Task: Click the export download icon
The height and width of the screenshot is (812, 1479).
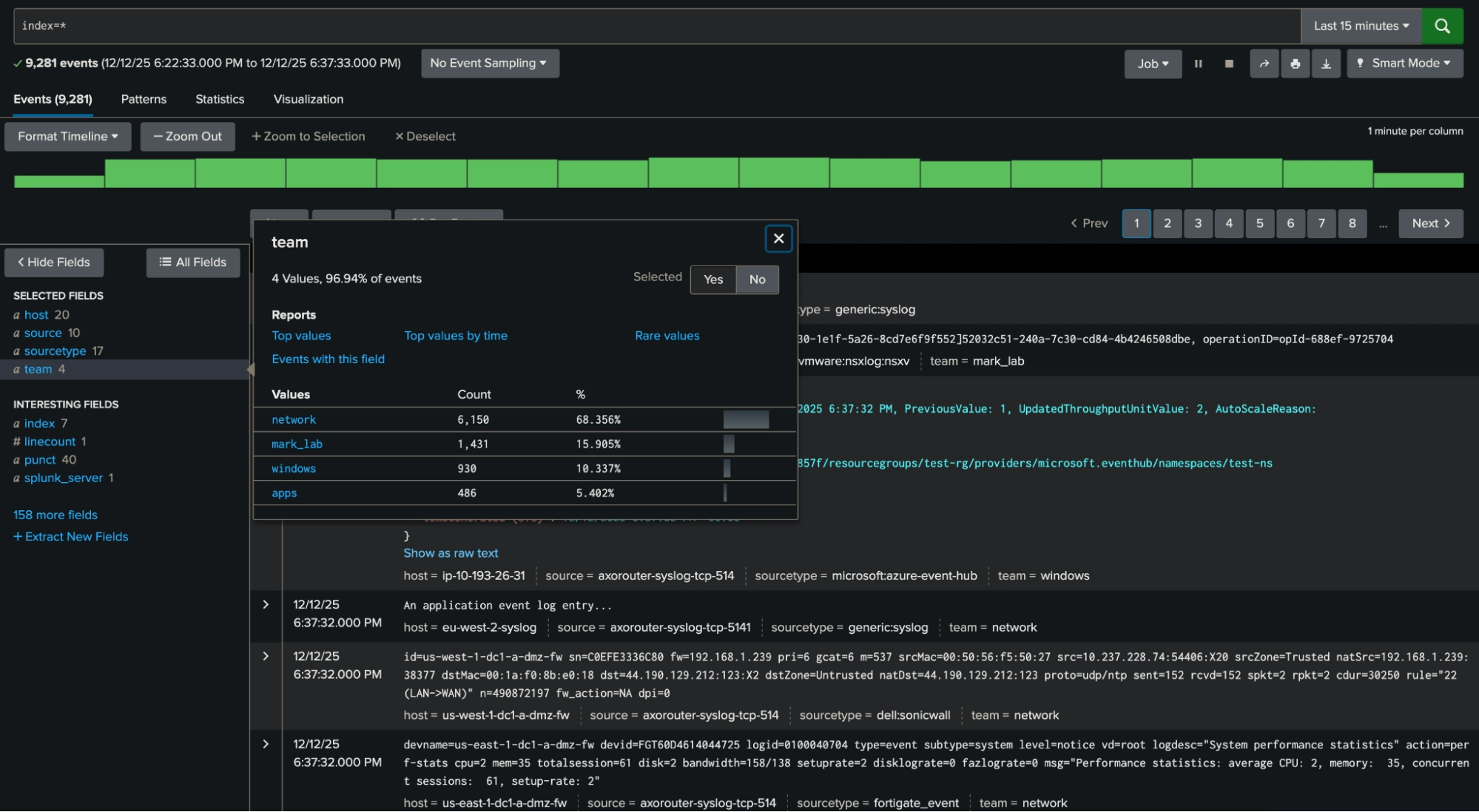Action: [x=1326, y=64]
